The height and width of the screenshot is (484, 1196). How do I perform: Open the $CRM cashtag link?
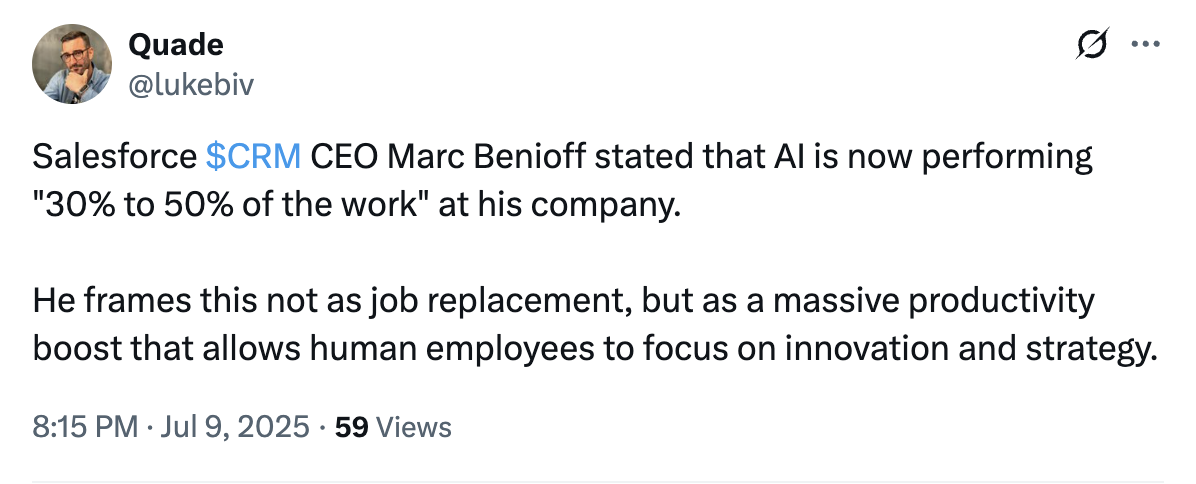pos(253,157)
